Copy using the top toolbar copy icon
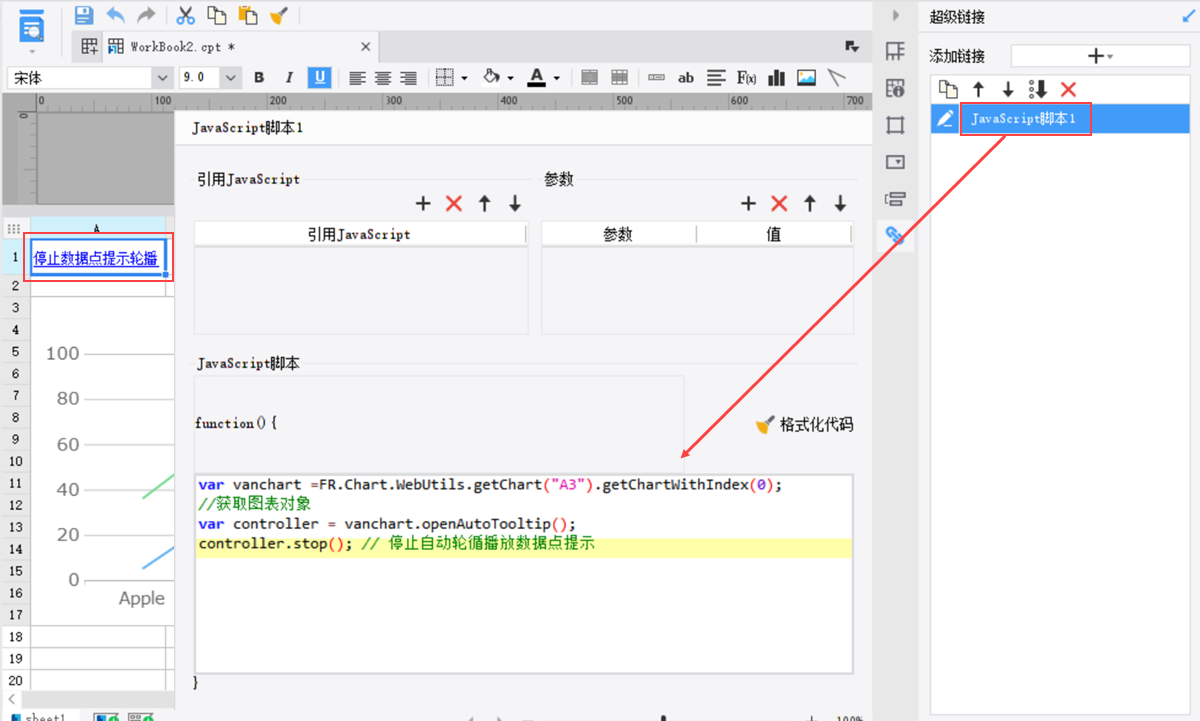The height and width of the screenshot is (721, 1200). pos(216,15)
